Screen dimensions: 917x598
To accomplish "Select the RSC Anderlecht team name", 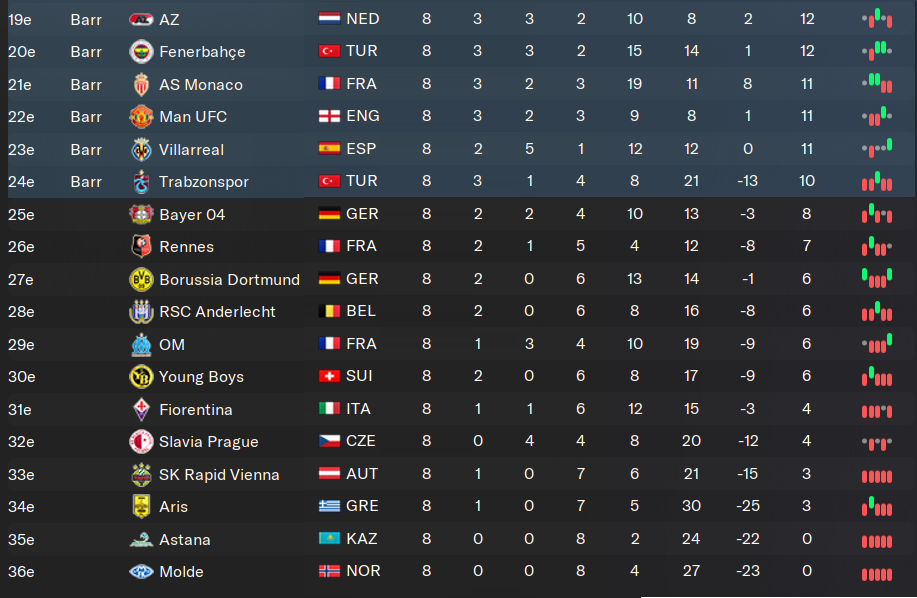I will 217,312.
